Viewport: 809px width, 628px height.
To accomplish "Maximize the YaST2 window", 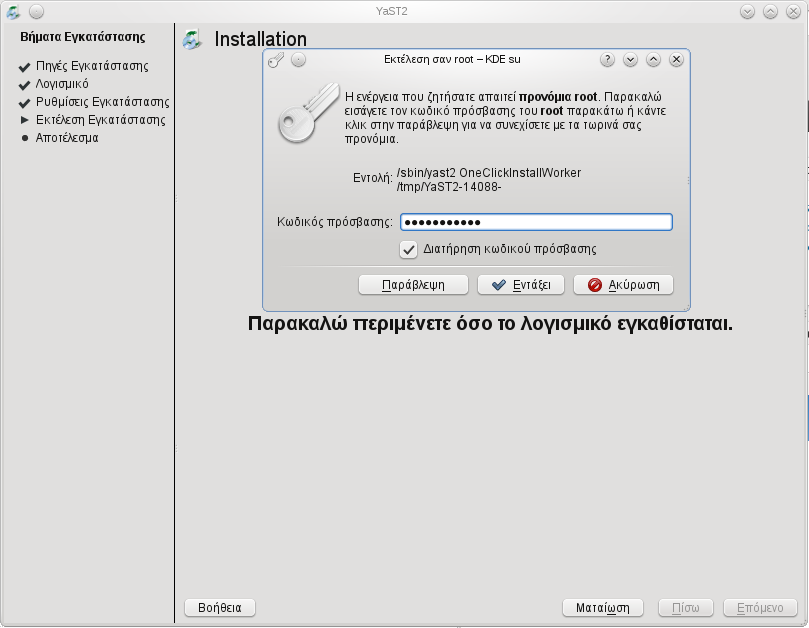I will coord(770,11).
